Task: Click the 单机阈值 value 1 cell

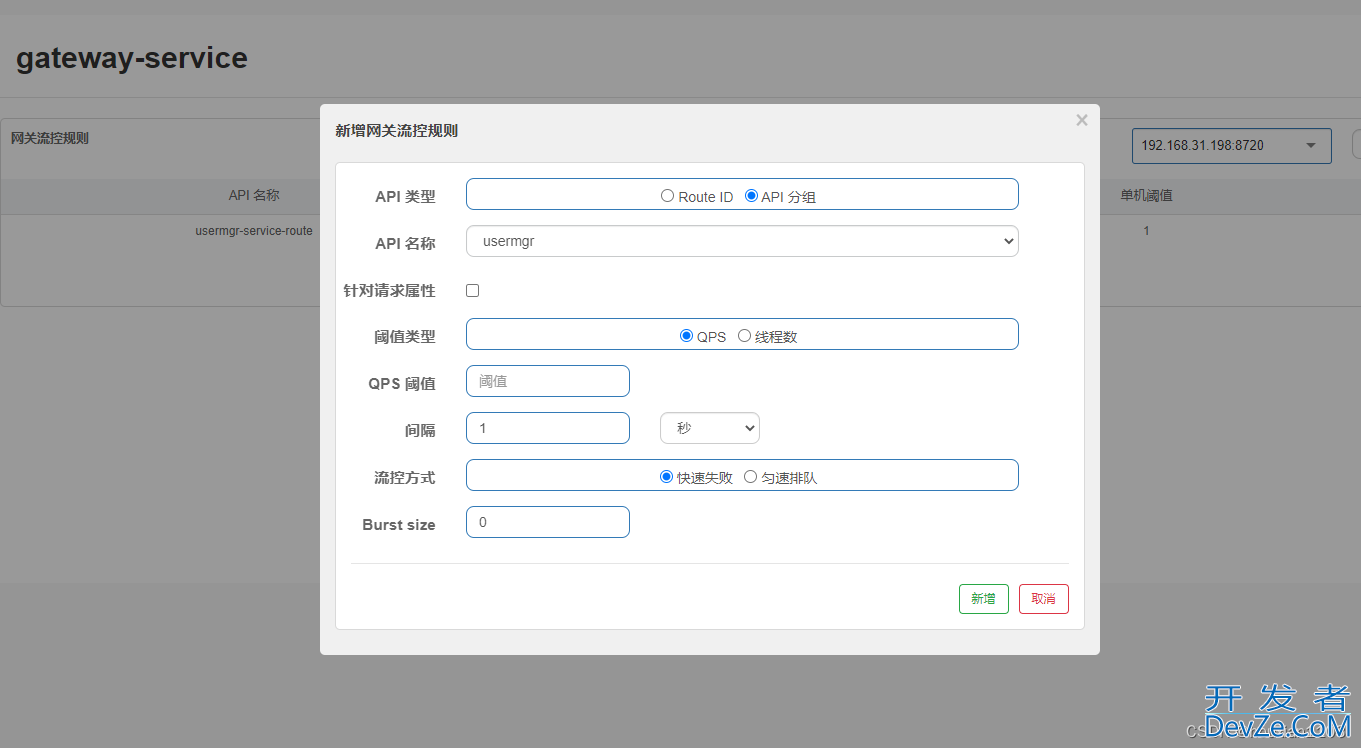Action: [1146, 231]
